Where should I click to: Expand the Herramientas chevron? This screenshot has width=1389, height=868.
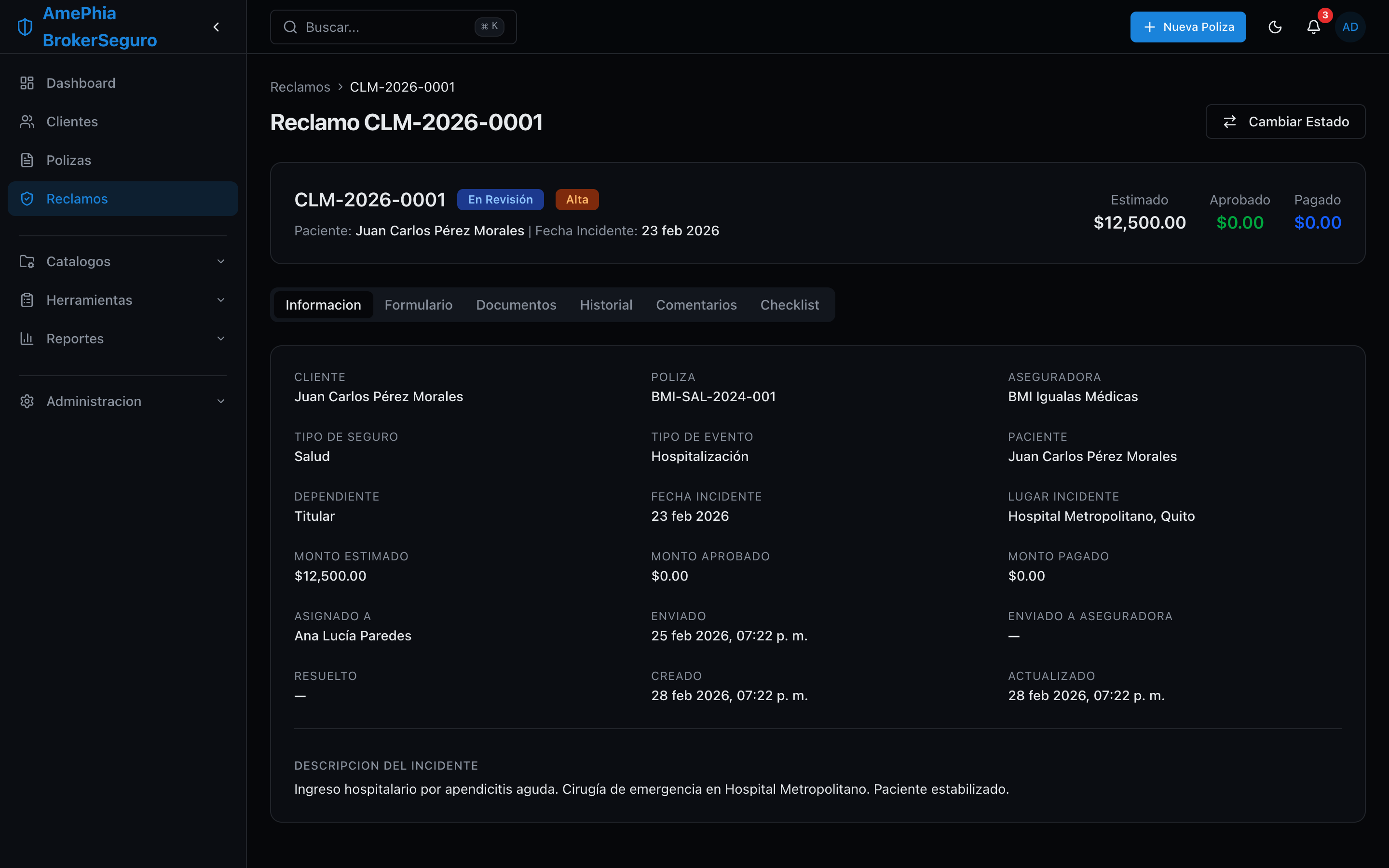tap(221, 299)
